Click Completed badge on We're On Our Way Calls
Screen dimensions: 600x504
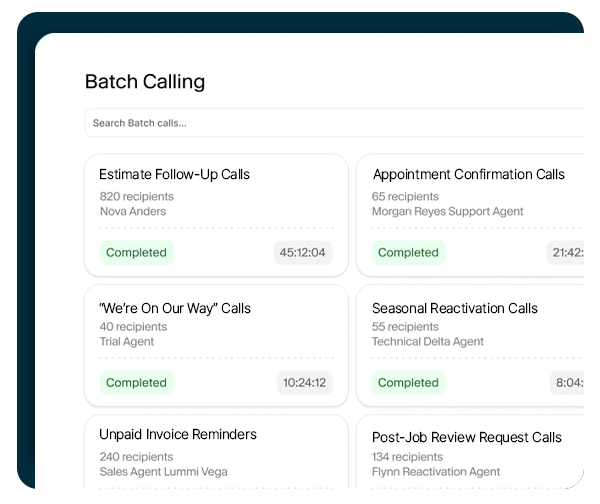[x=137, y=383]
